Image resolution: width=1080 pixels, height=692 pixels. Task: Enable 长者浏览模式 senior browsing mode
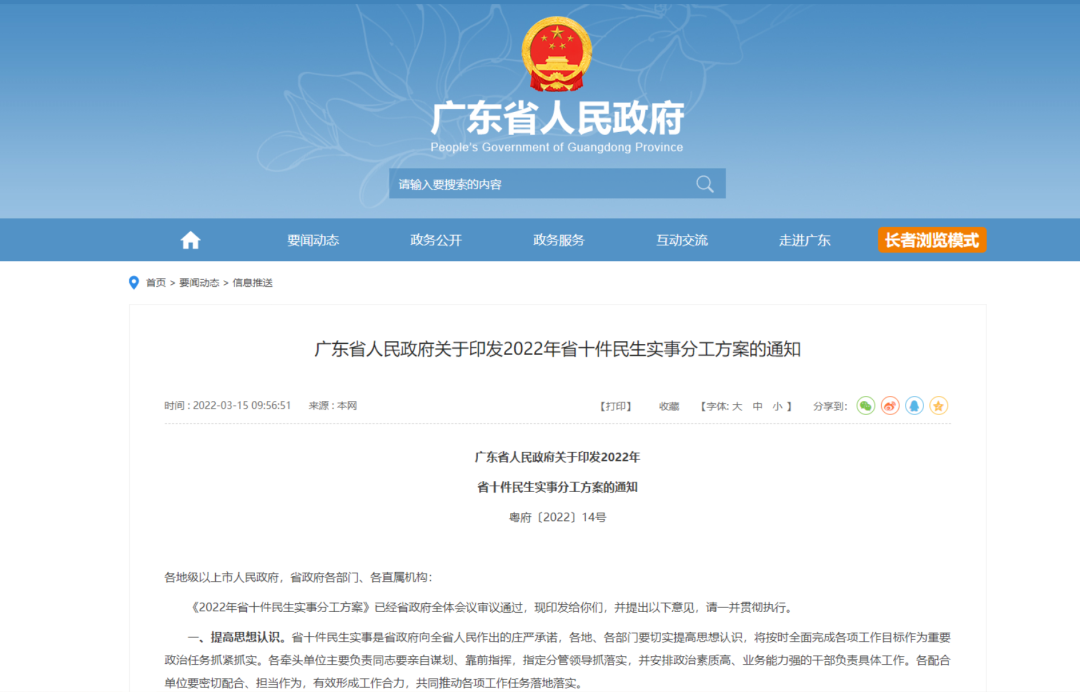[932, 240]
